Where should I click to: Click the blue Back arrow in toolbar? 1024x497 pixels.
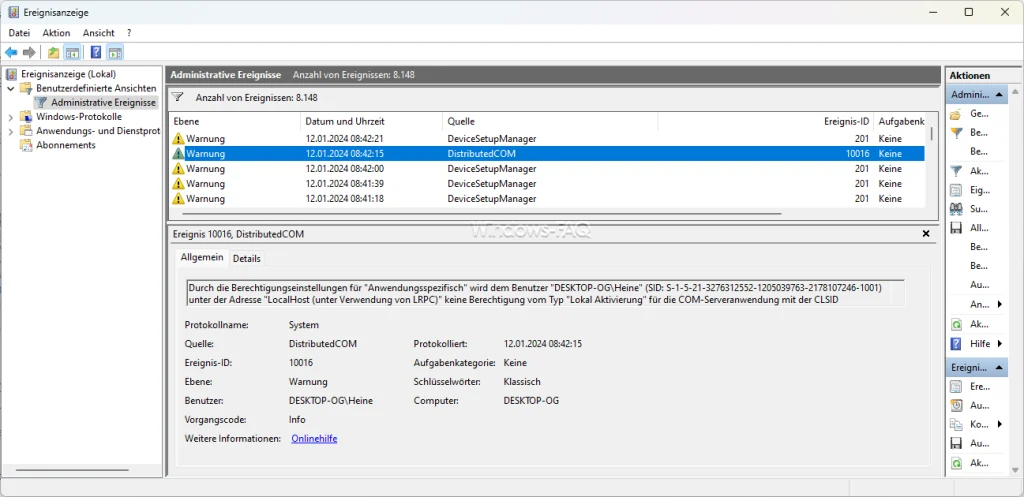pos(11,52)
